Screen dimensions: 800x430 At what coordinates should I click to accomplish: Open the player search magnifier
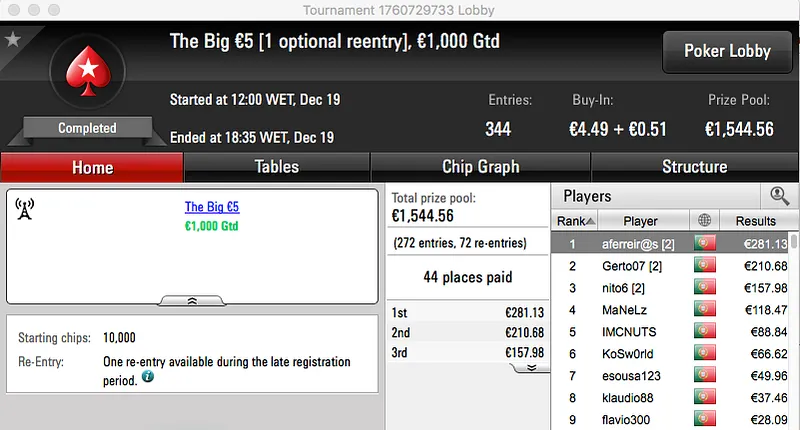click(x=779, y=196)
